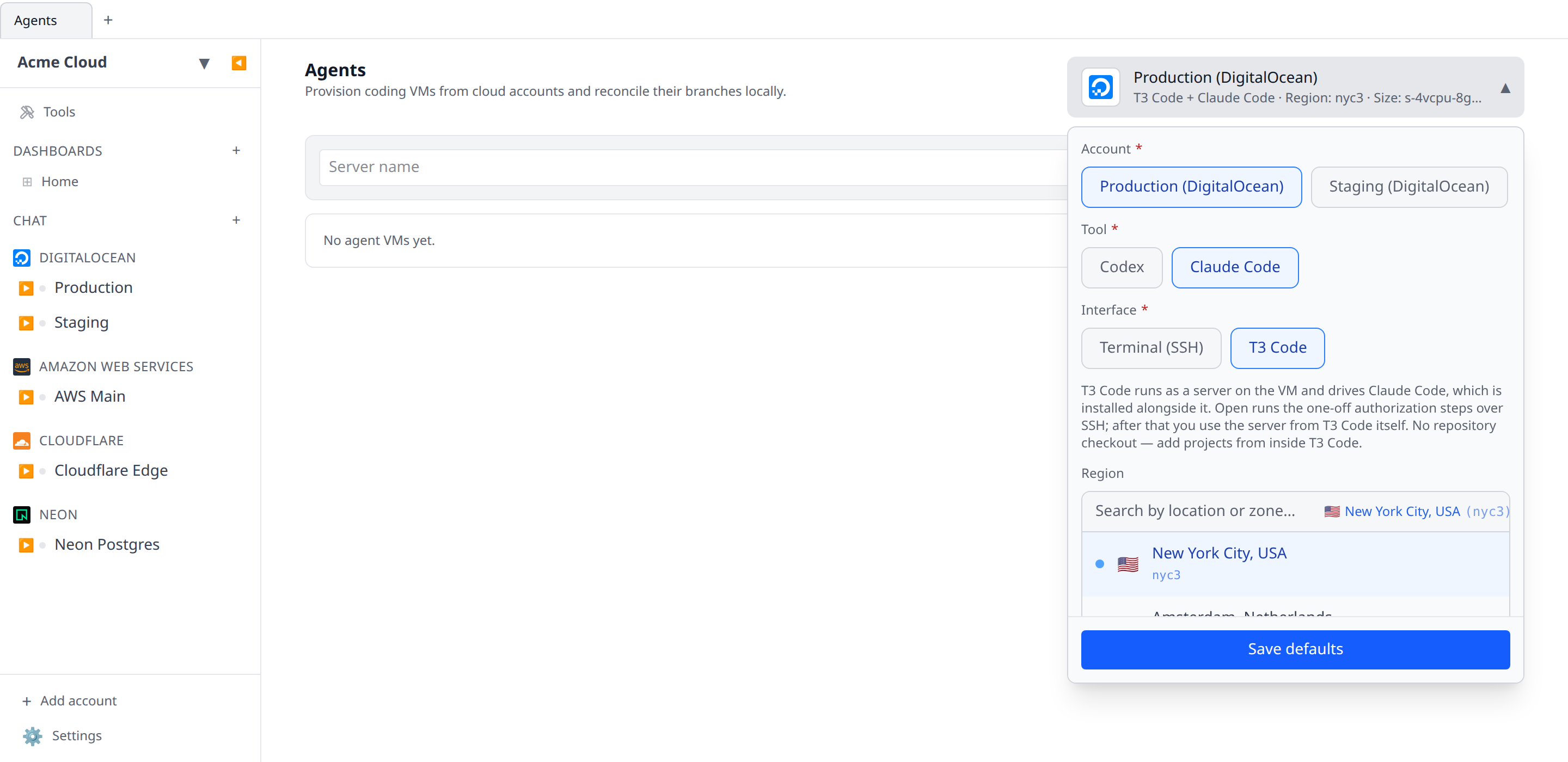Open the Tools wrench icon

(x=27, y=112)
